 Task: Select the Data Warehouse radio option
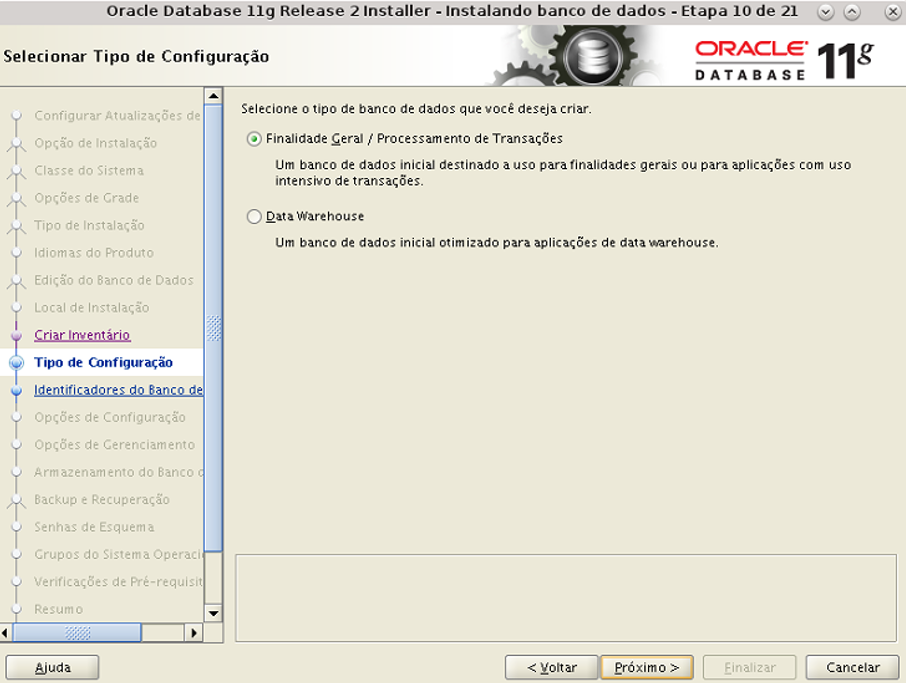254,217
